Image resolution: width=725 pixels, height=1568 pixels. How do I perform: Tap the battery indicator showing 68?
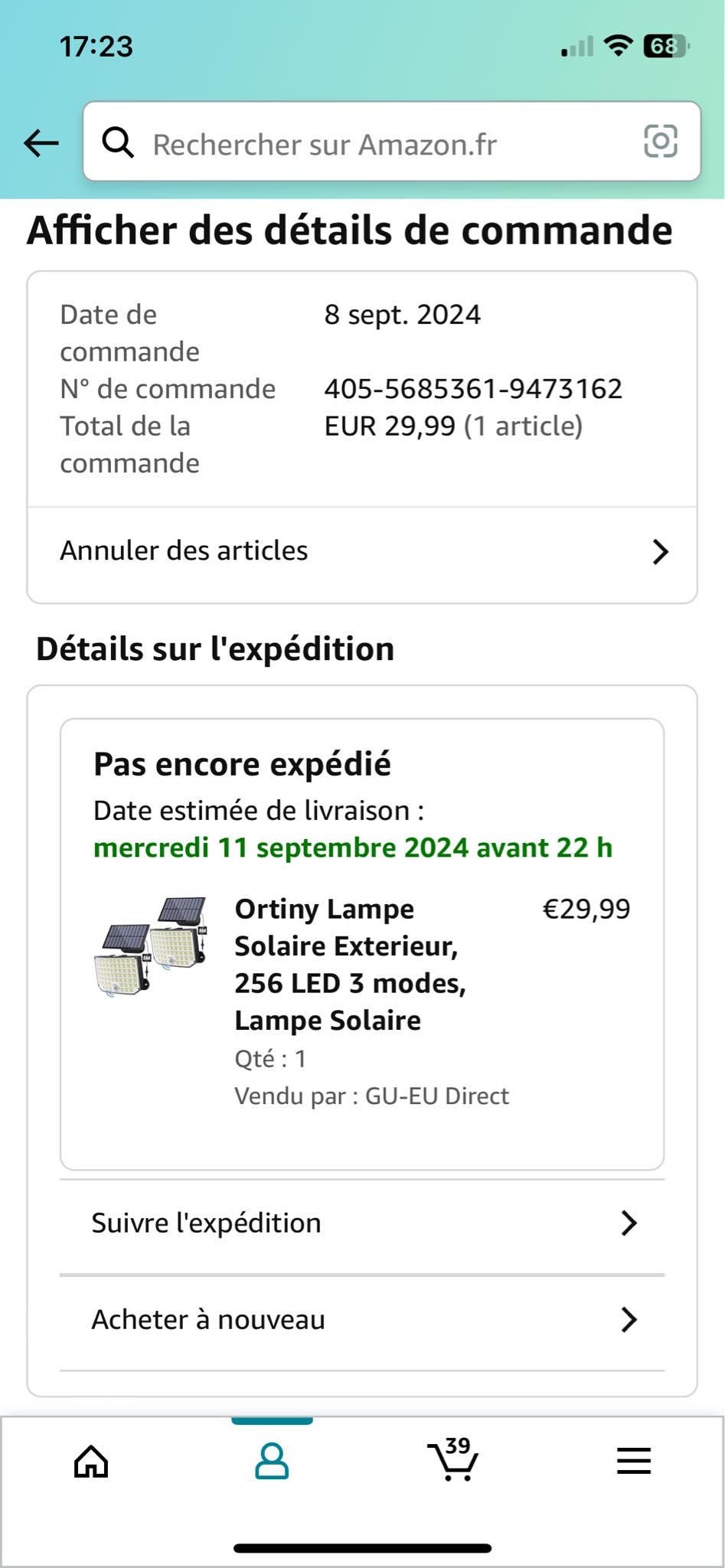click(665, 47)
